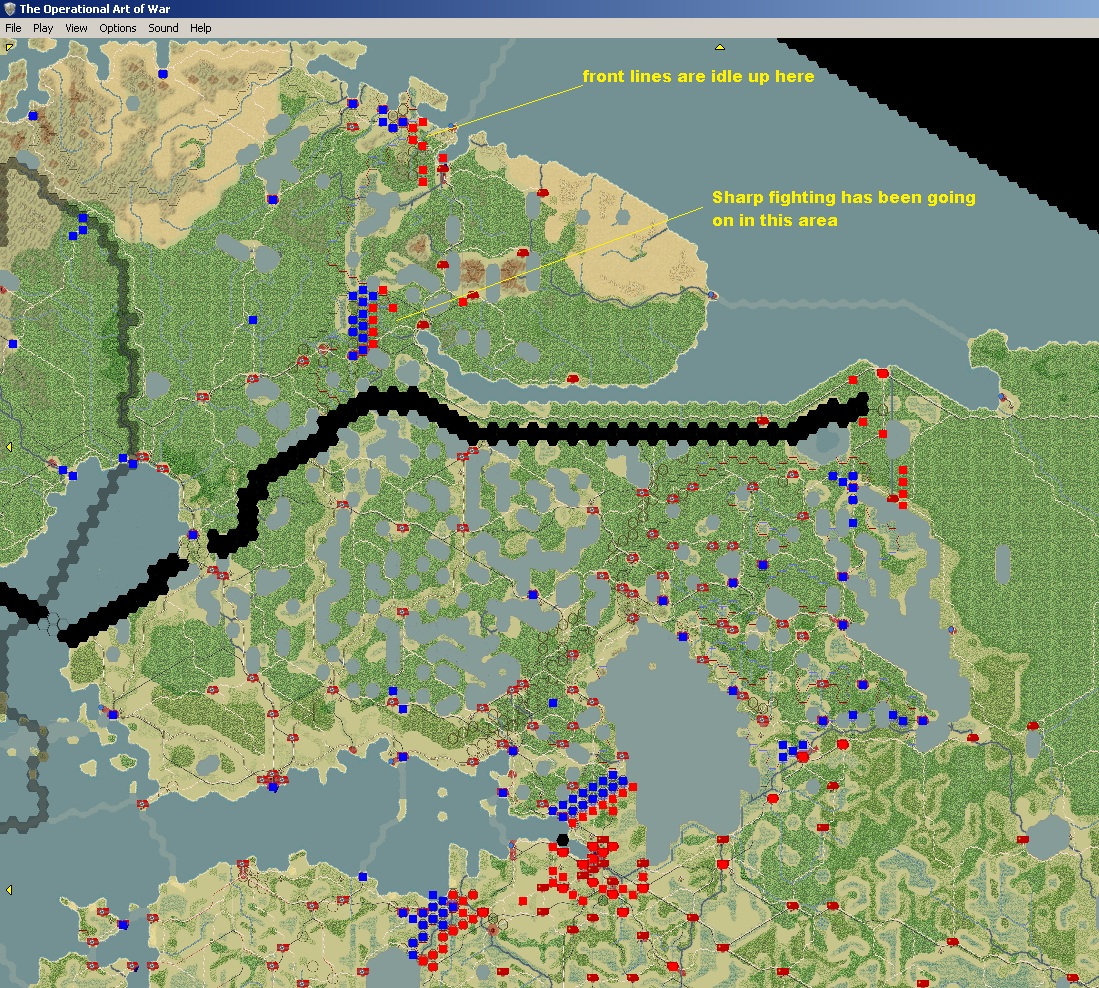
Task: Select the red round unit at black line's eastern end
Action: pos(882,373)
